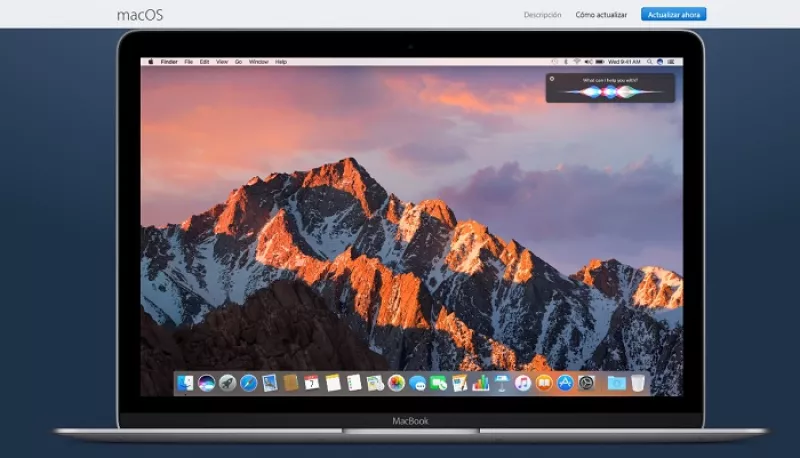Open the Help menu

pos(281,62)
